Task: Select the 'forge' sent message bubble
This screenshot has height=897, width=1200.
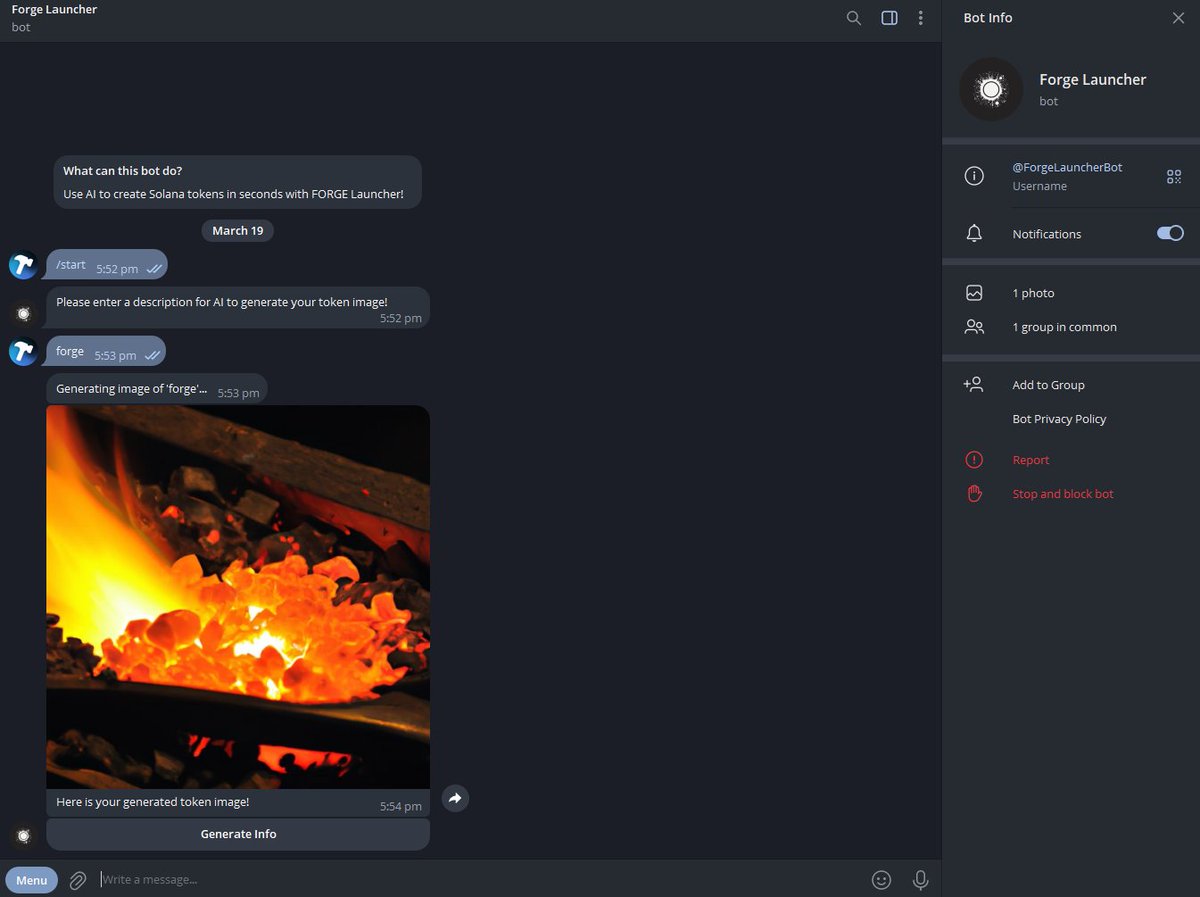Action: click(106, 351)
